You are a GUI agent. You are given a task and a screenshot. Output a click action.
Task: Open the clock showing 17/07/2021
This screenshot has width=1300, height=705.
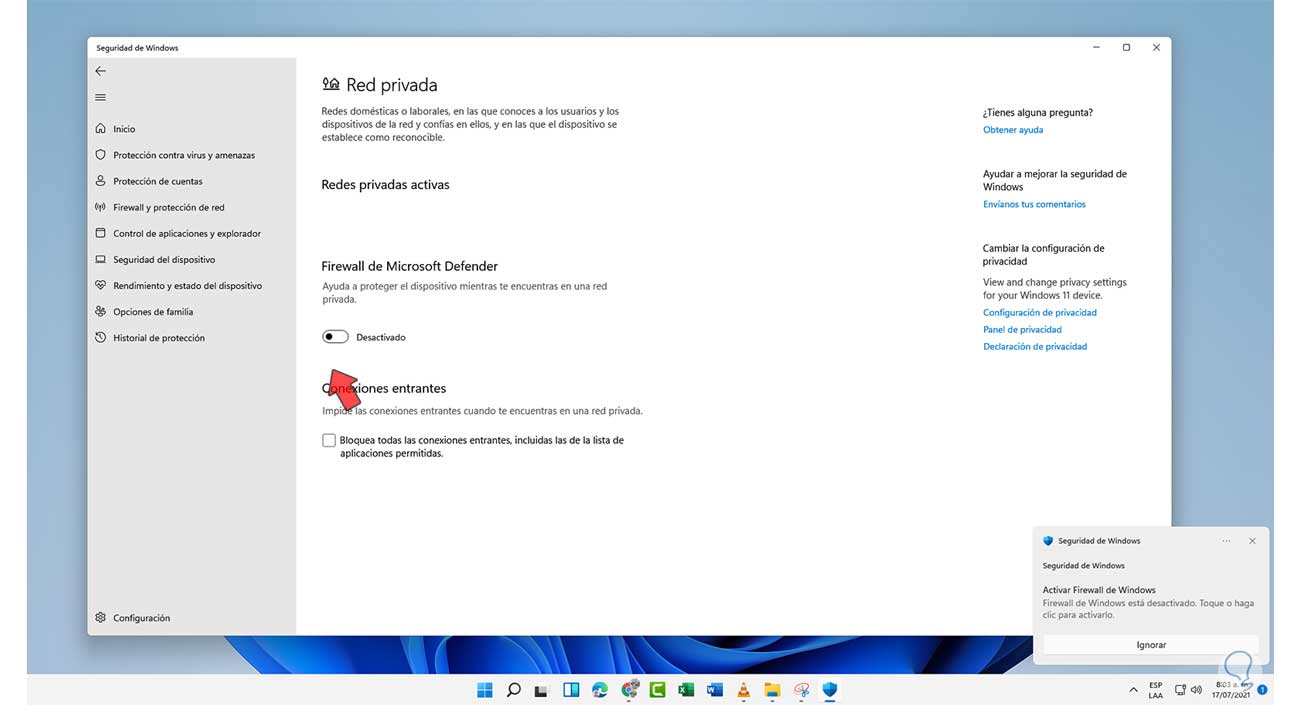click(1230, 690)
